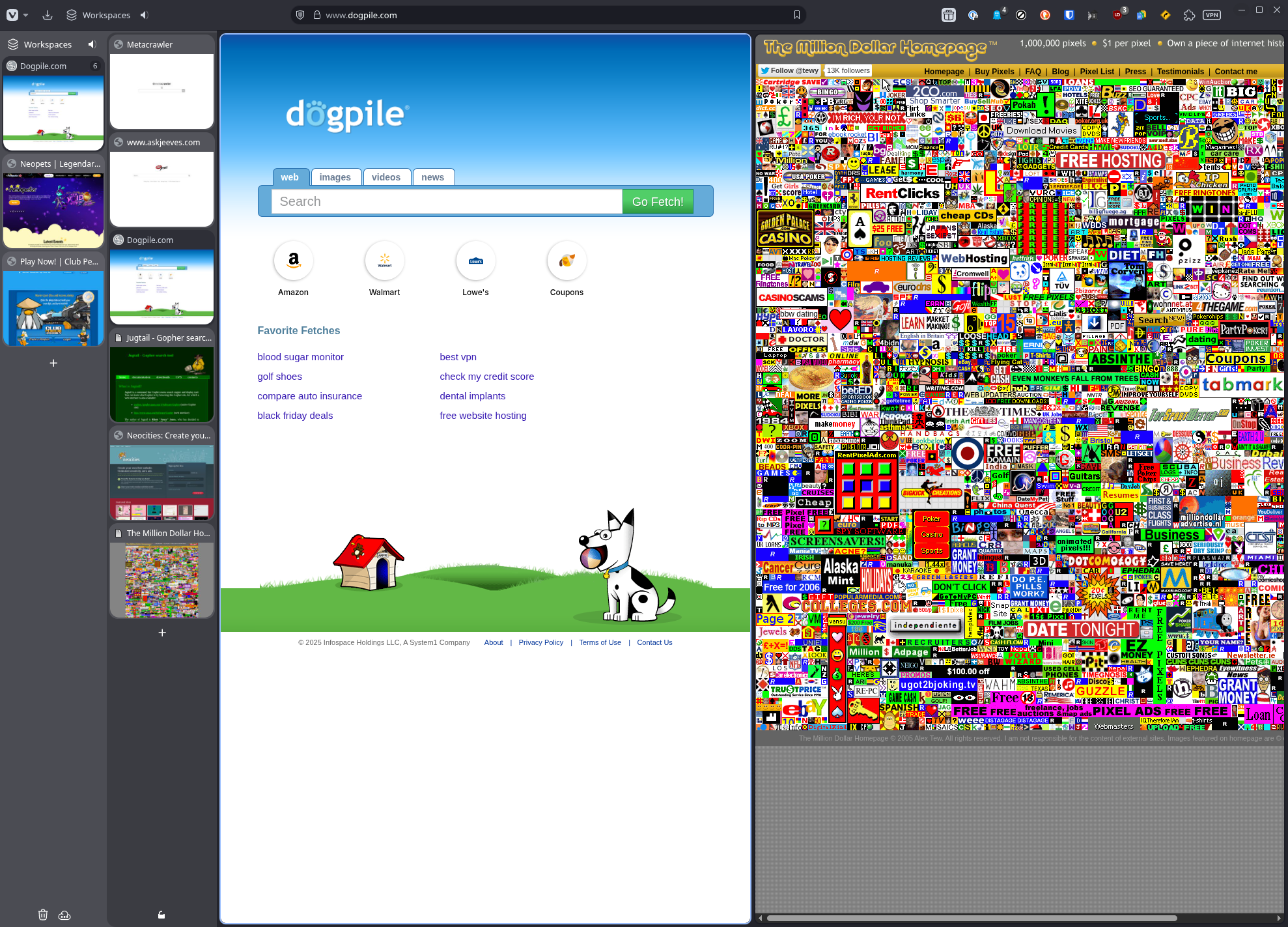Open the "compare auto insurance" link
This screenshot has width=1288, height=927.
pos(309,396)
